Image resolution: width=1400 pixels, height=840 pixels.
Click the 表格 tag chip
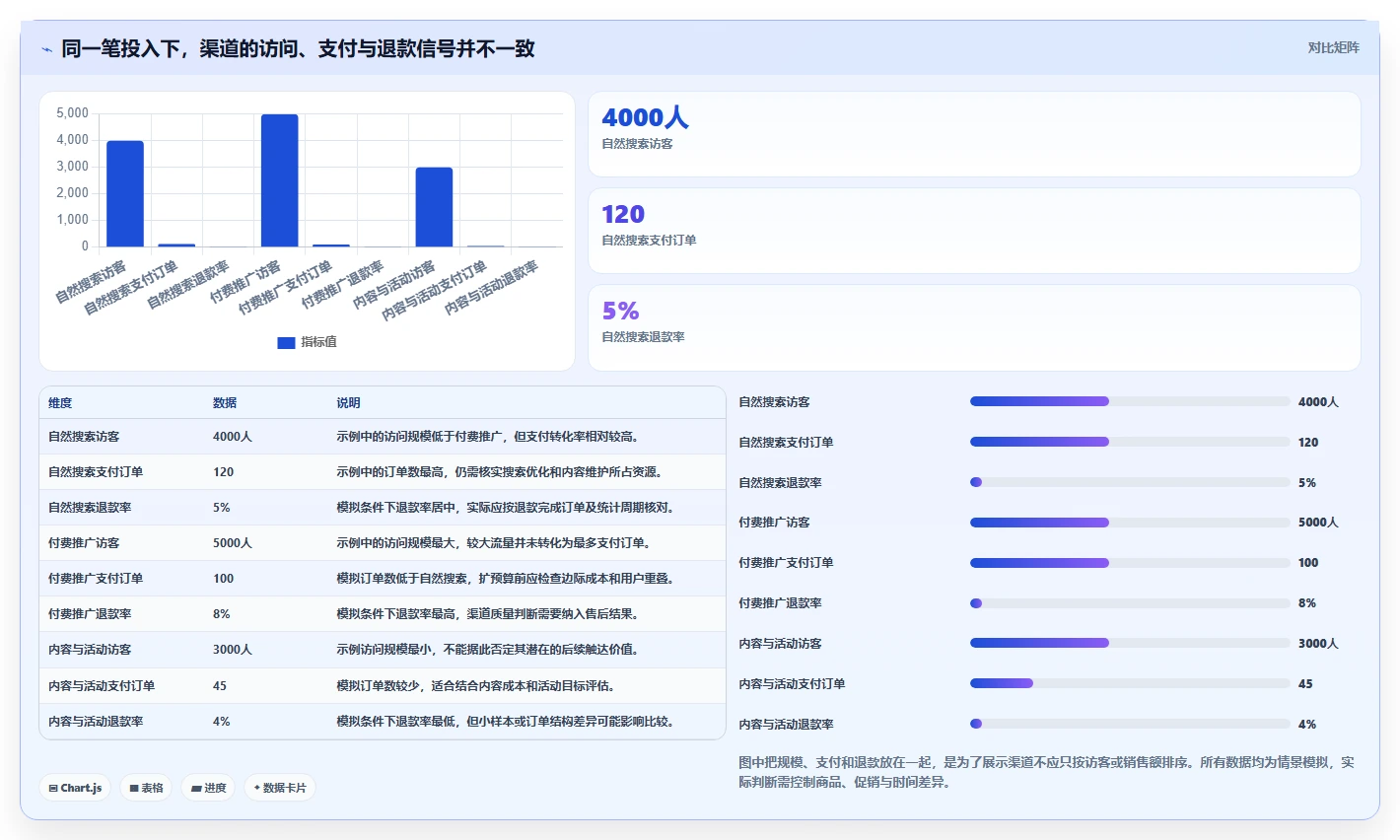[x=146, y=788]
